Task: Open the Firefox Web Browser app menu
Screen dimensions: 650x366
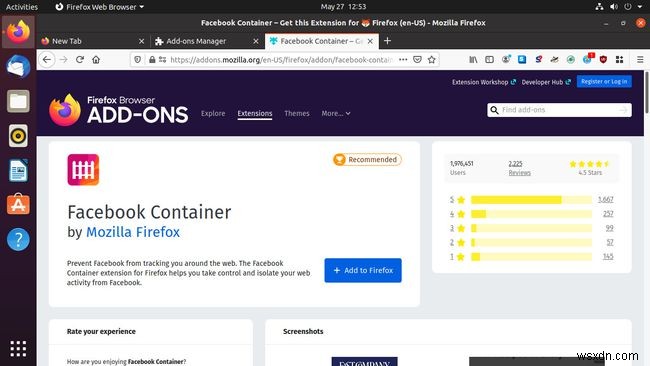Action: coord(99,7)
